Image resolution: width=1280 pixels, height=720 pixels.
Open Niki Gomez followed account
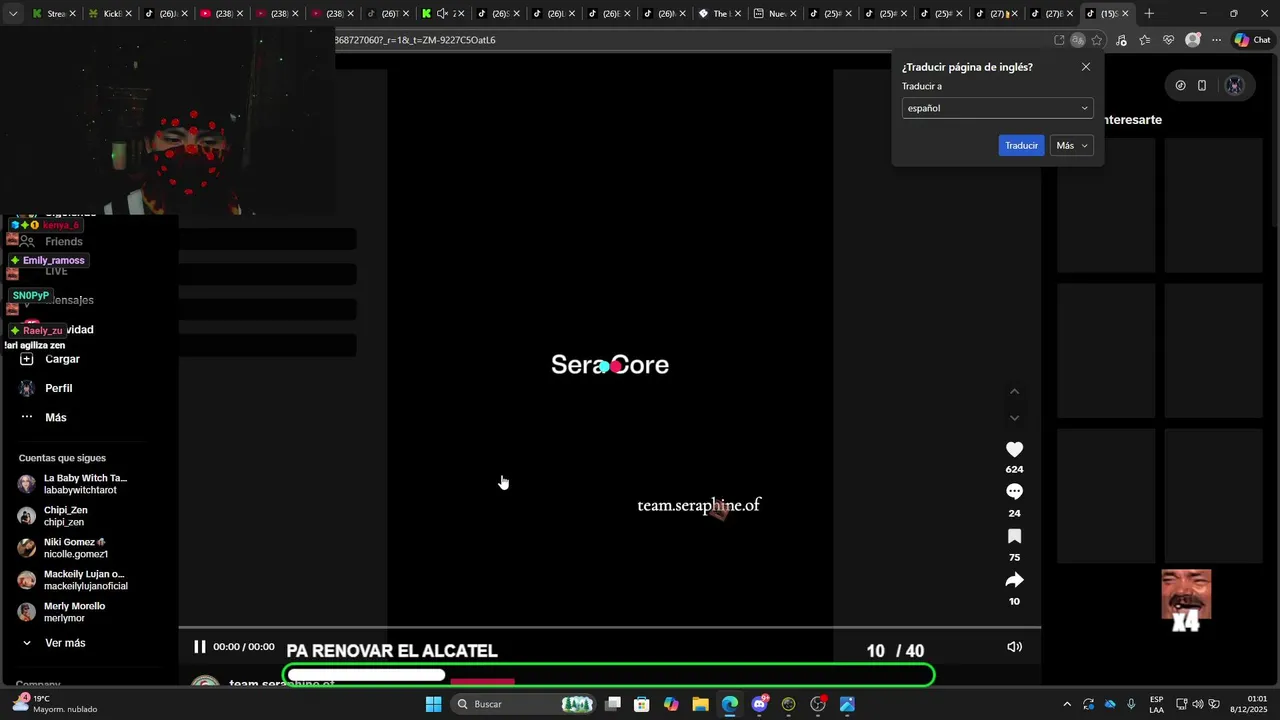pyautogui.click(x=75, y=548)
